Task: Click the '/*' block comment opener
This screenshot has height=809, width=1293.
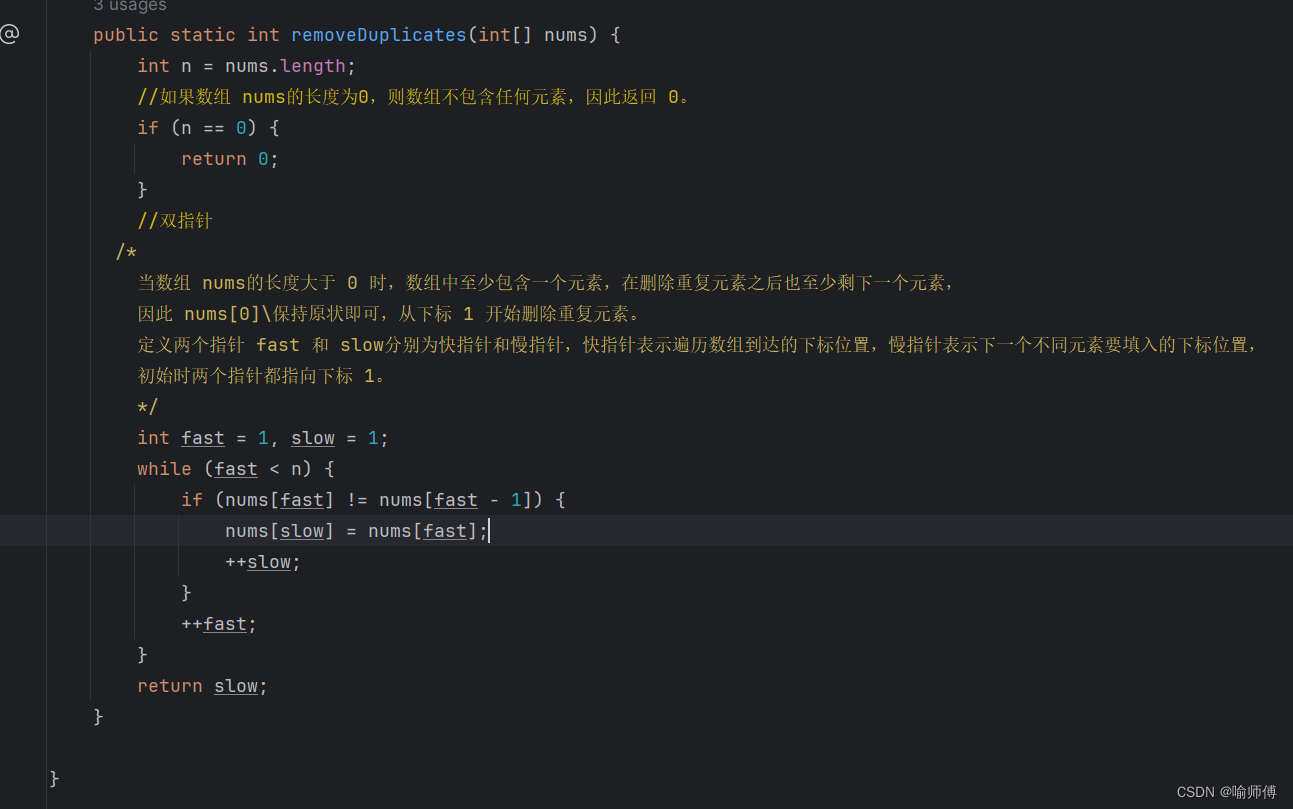Action: (x=126, y=252)
